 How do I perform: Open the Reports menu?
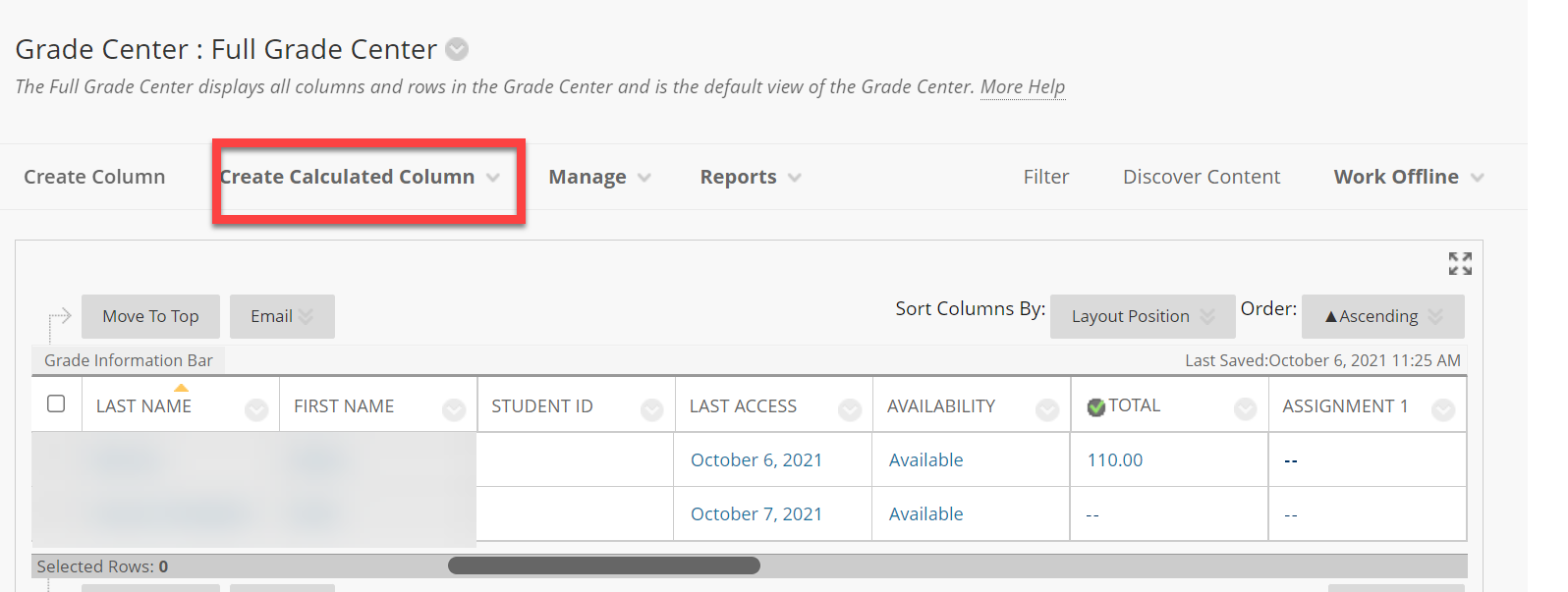[x=751, y=178]
